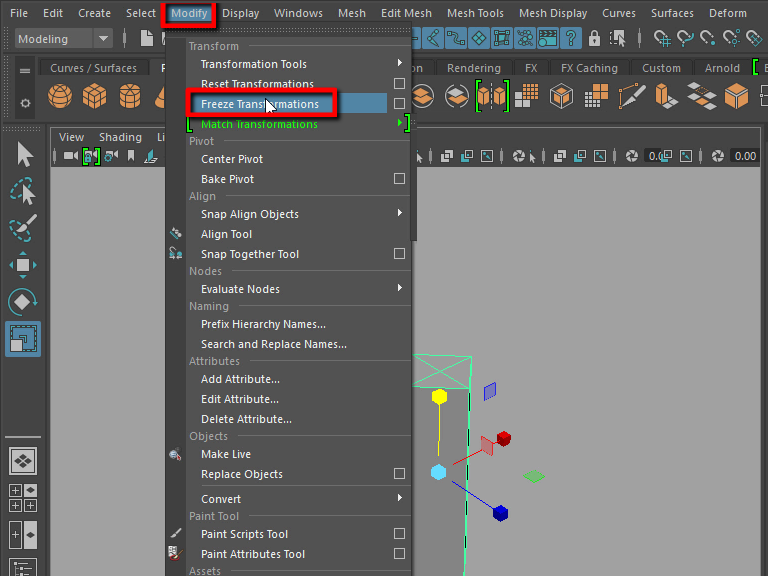Choose Center Pivot from the menu

click(x=232, y=159)
